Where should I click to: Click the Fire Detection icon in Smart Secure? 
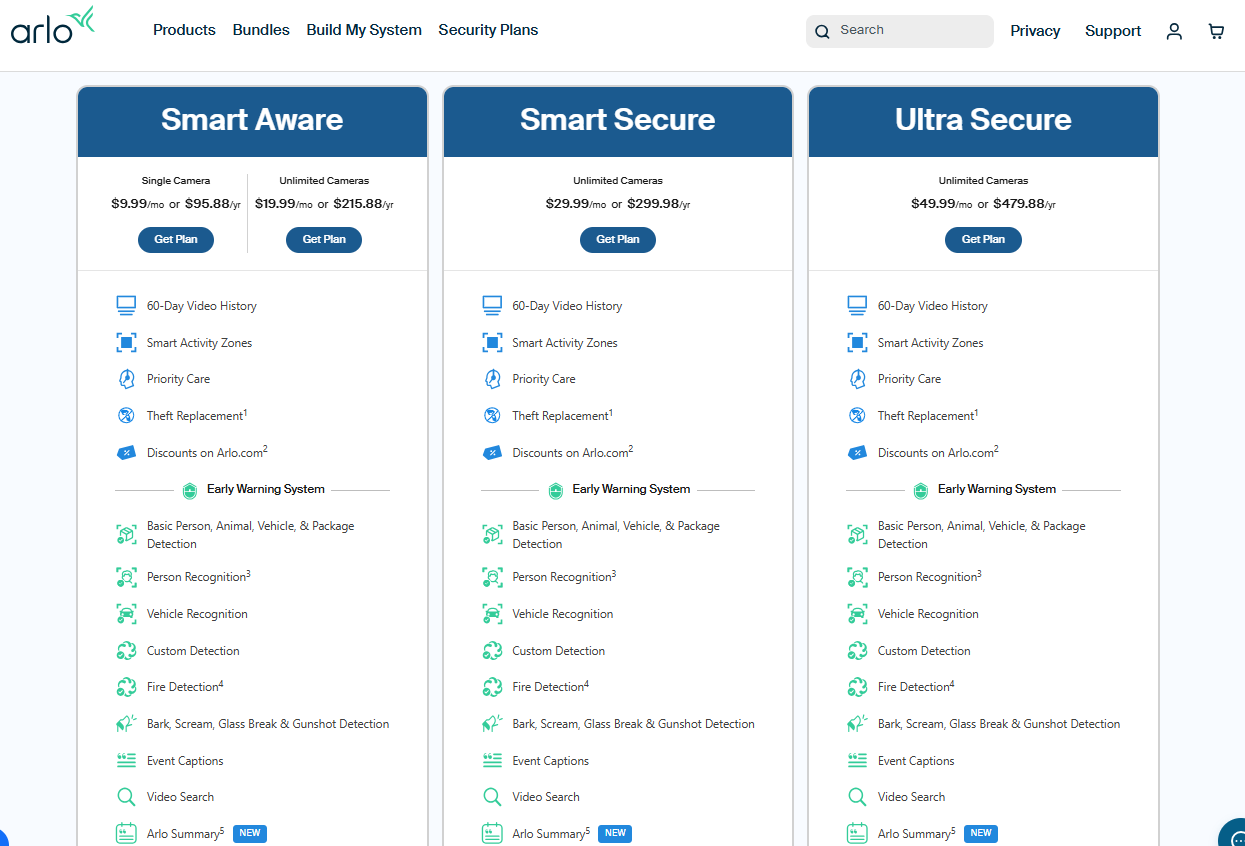pos(492,687)
